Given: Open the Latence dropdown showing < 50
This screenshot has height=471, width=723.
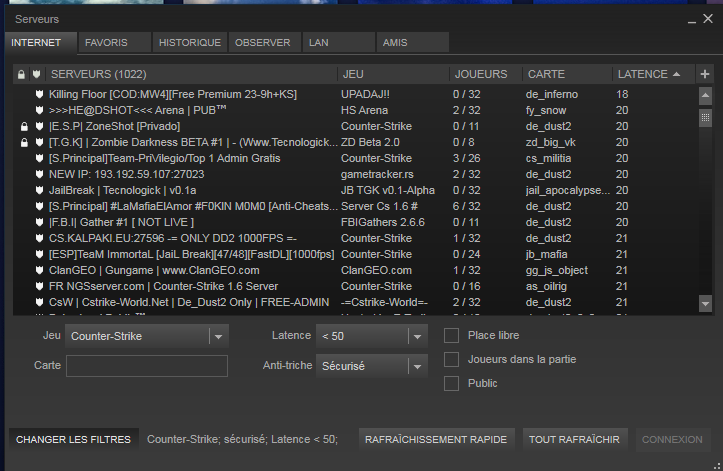Looking at the screenshot, I should click(x=372, y=336).
